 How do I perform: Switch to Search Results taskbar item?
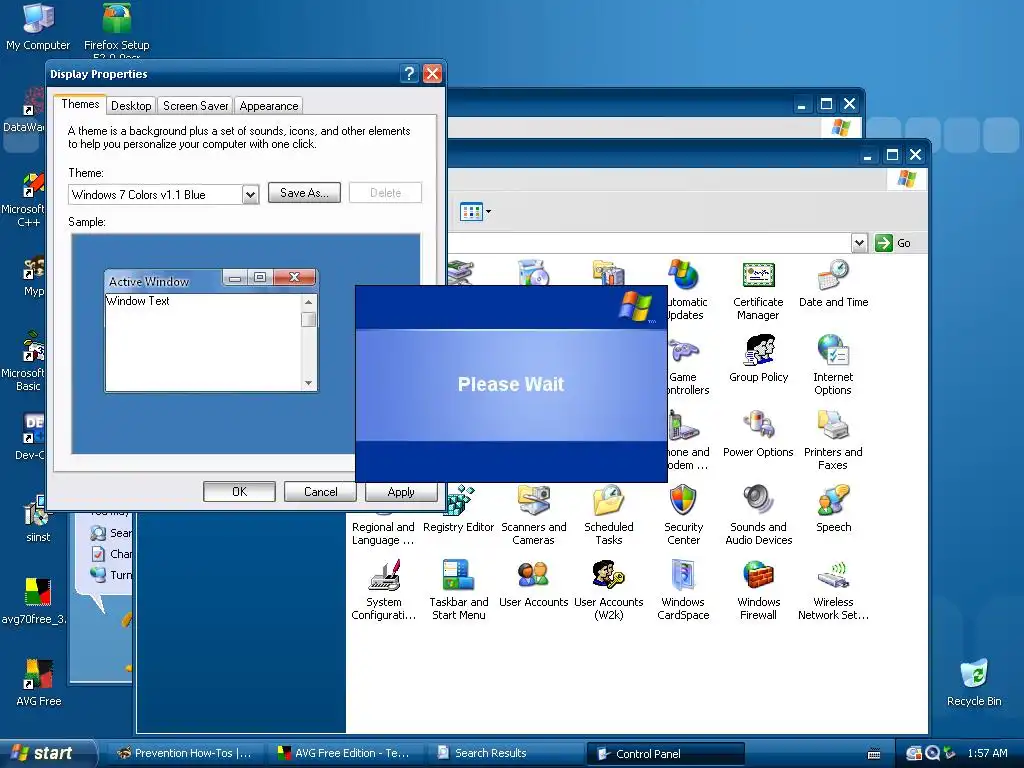click(505, 753)
